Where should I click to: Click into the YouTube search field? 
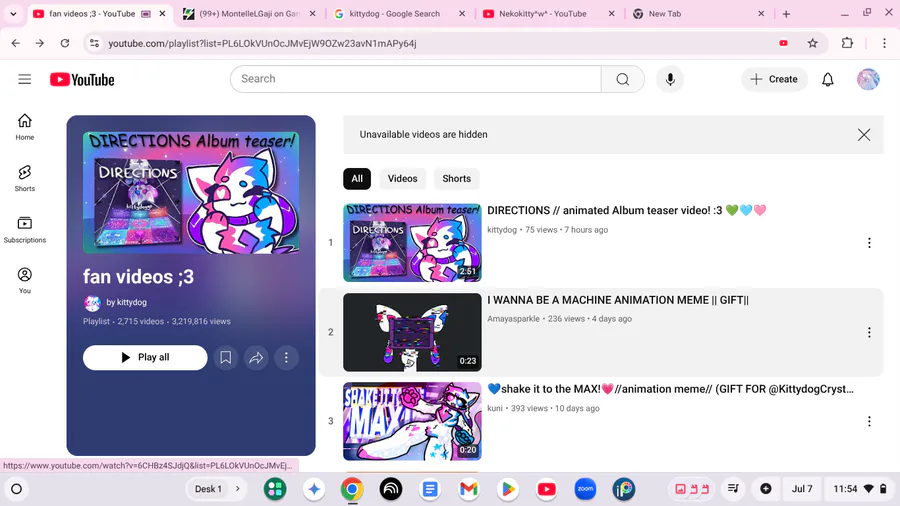point(416,79)
